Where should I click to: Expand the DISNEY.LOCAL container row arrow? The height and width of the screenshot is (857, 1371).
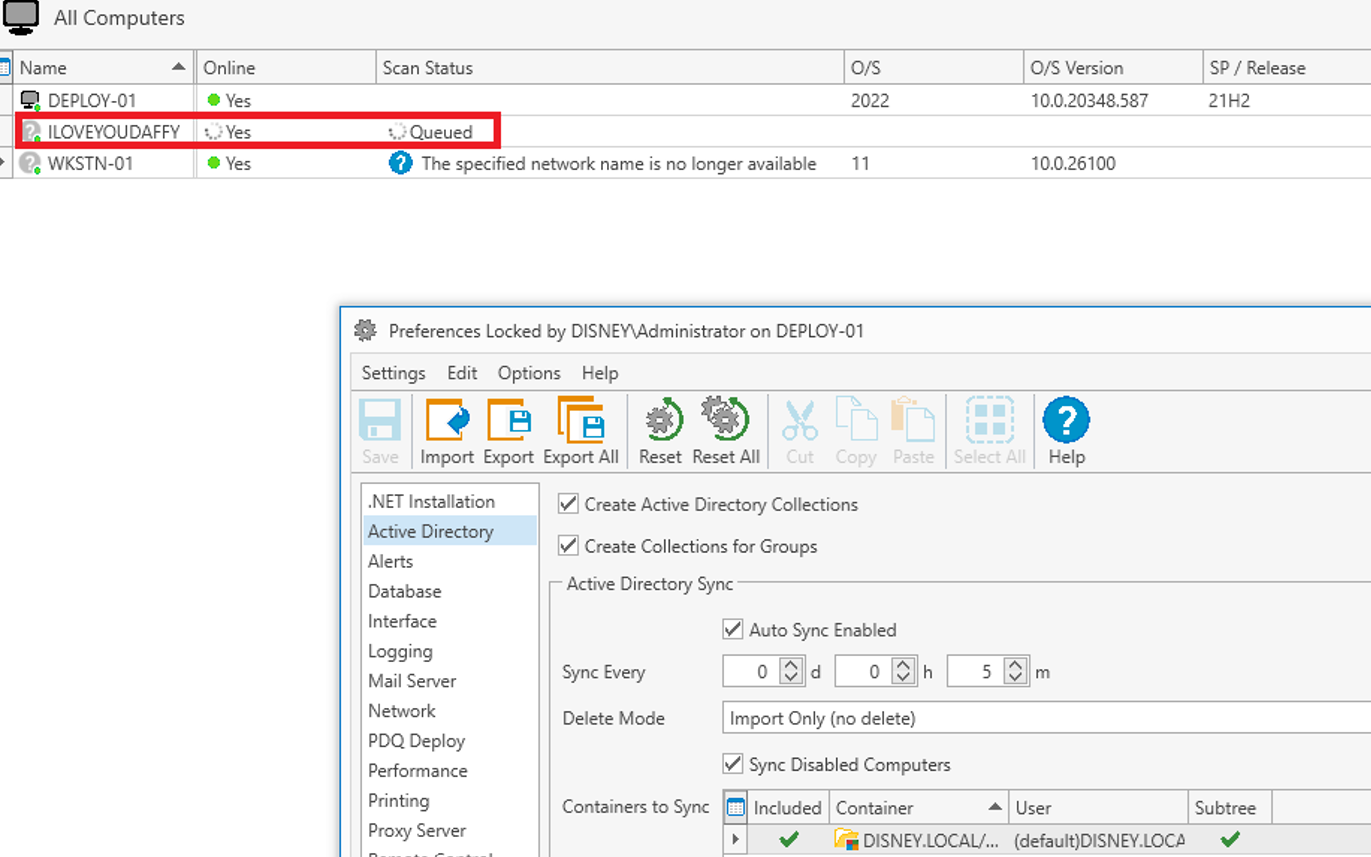click(x=736, y=839)
